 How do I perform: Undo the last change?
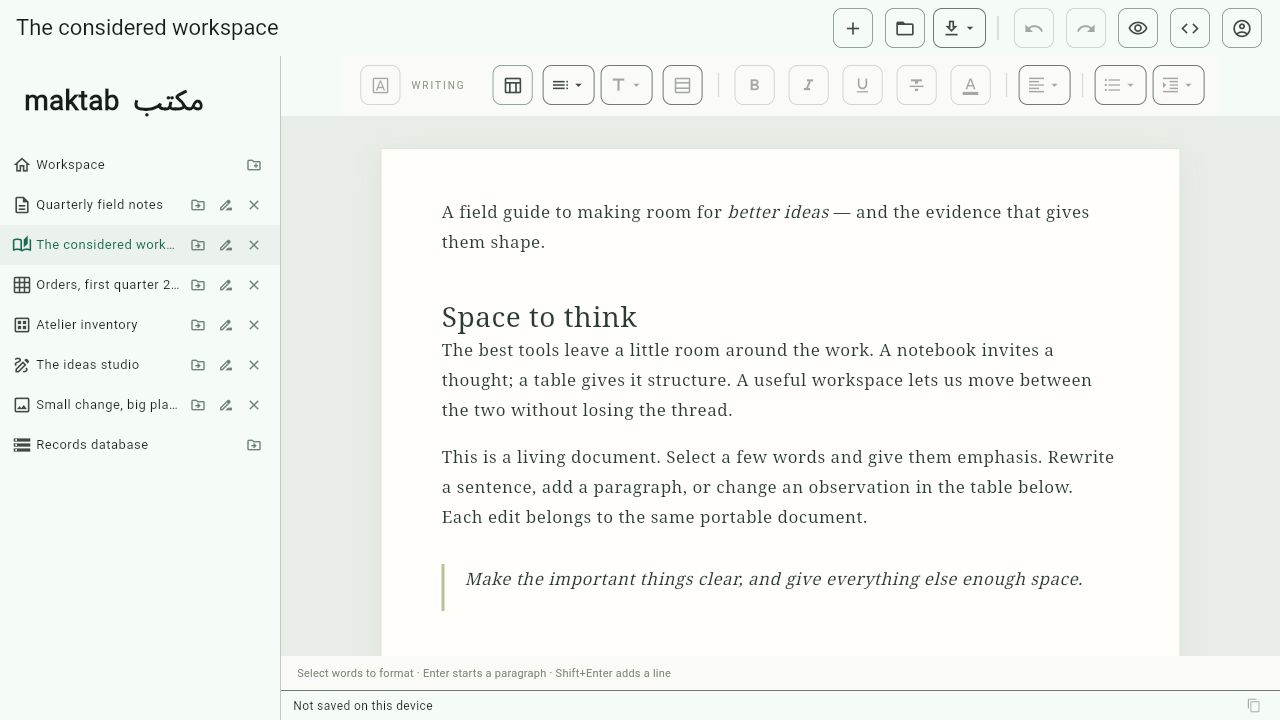[1034, 28]
